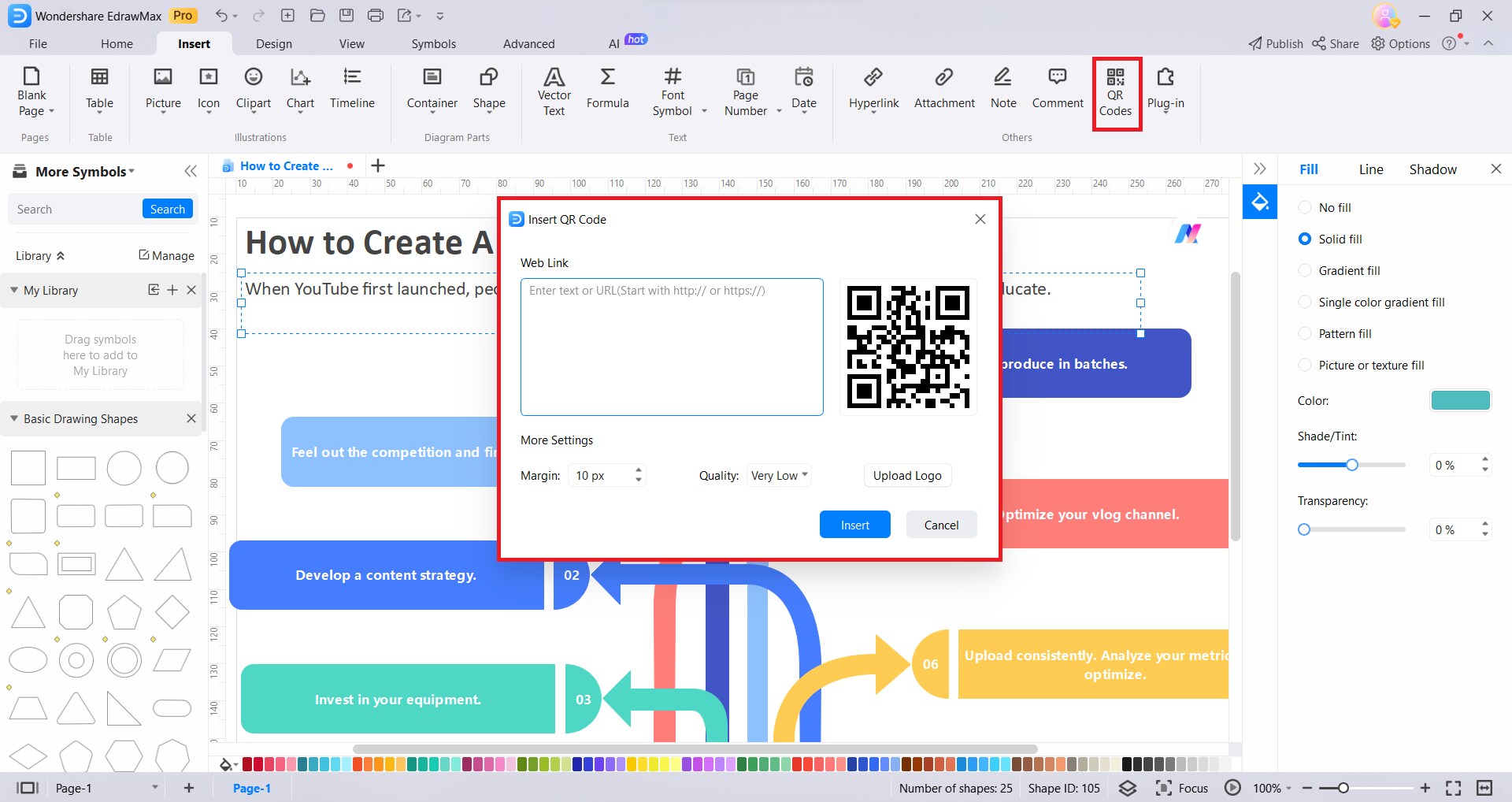
Task: Switch to the Shadow tab
Action: coord(1432,169)
